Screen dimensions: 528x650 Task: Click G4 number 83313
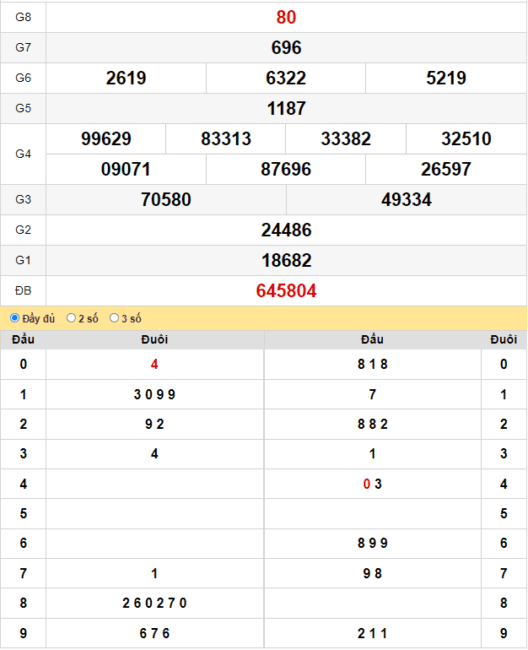226,138
